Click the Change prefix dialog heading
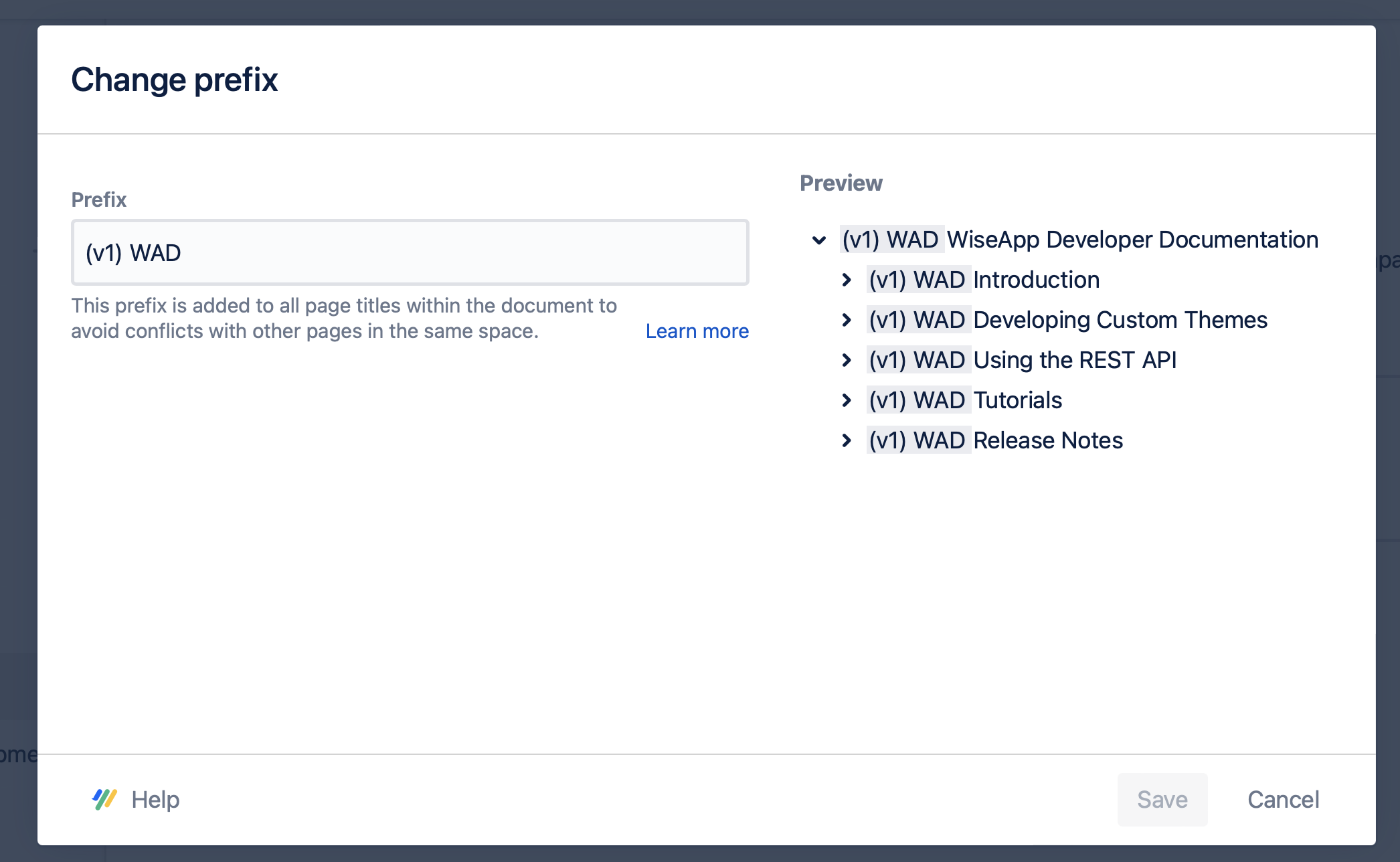 tap(175, 80)
